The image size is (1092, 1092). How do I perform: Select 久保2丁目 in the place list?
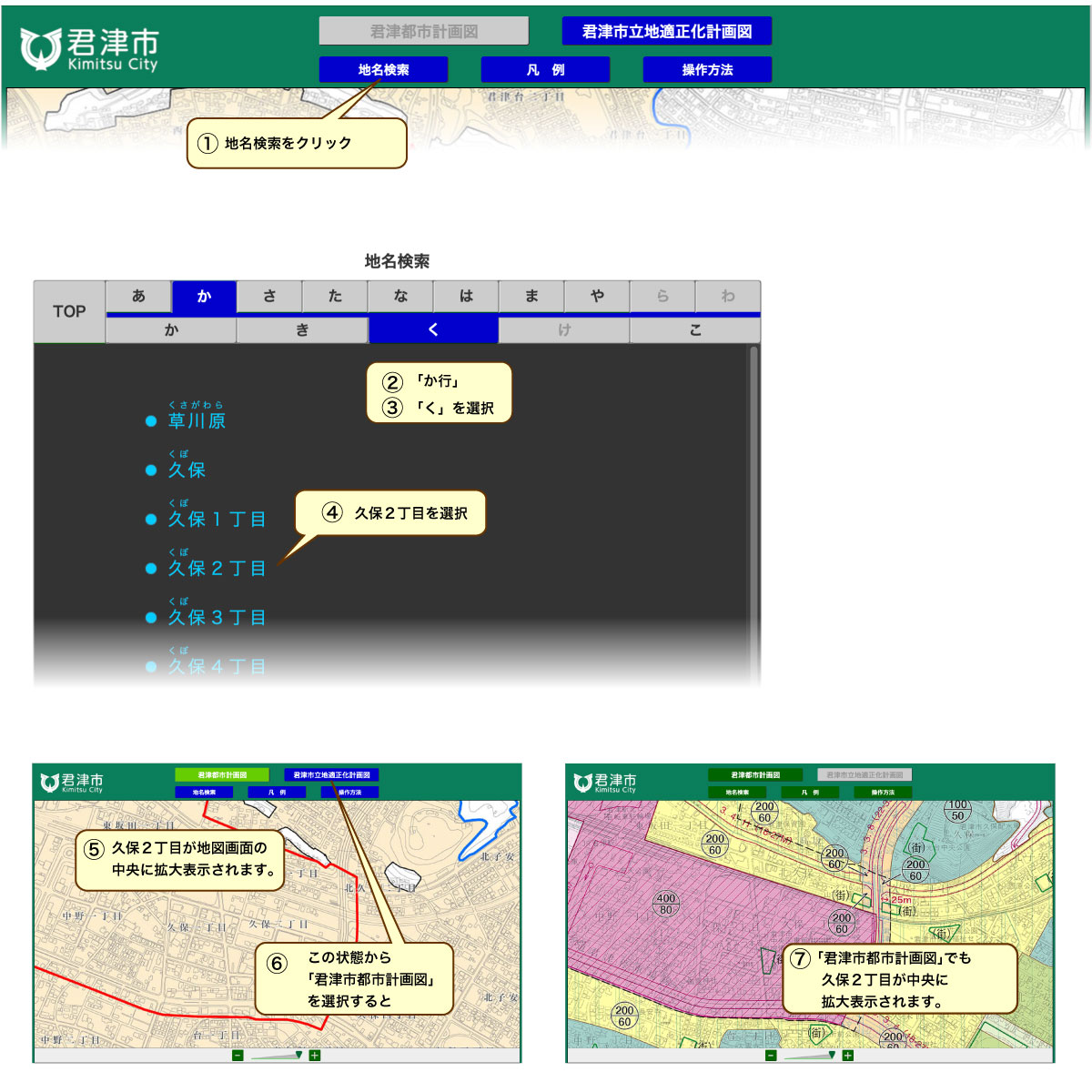(x=217, y=568)
